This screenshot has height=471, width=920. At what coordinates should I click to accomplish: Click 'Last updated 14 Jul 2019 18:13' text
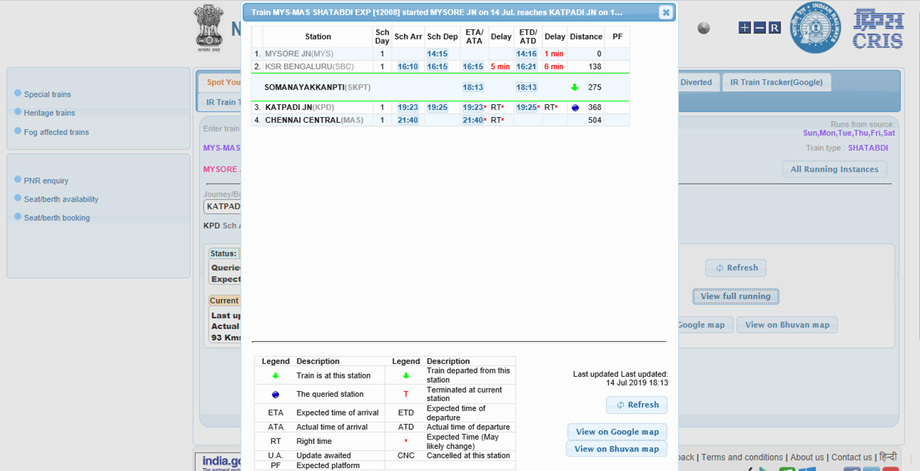(x=621, y=379)
